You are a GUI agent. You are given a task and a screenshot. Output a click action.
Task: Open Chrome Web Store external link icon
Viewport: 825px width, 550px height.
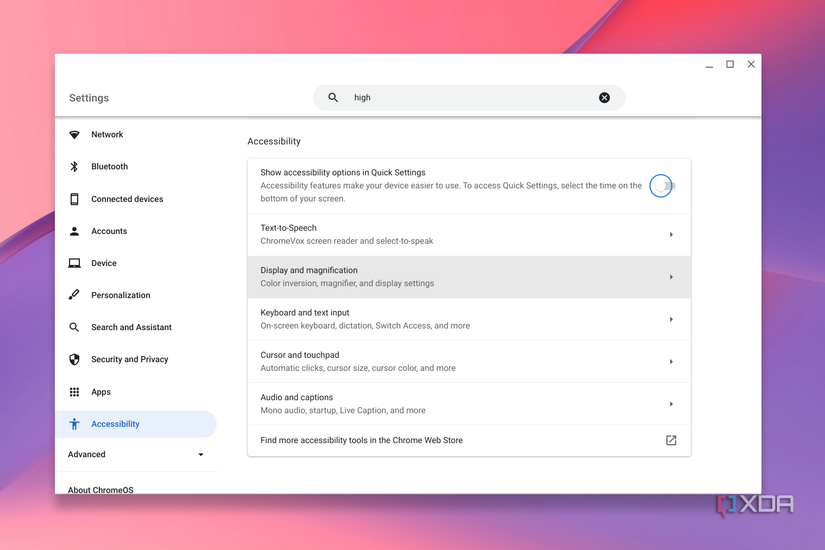(x=671, y=440)
